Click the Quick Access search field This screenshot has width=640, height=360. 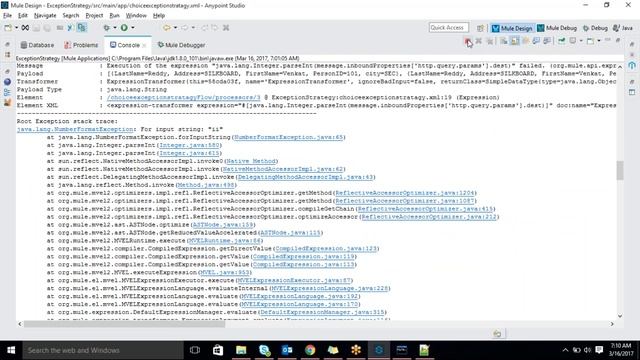[x=448, y=28]
